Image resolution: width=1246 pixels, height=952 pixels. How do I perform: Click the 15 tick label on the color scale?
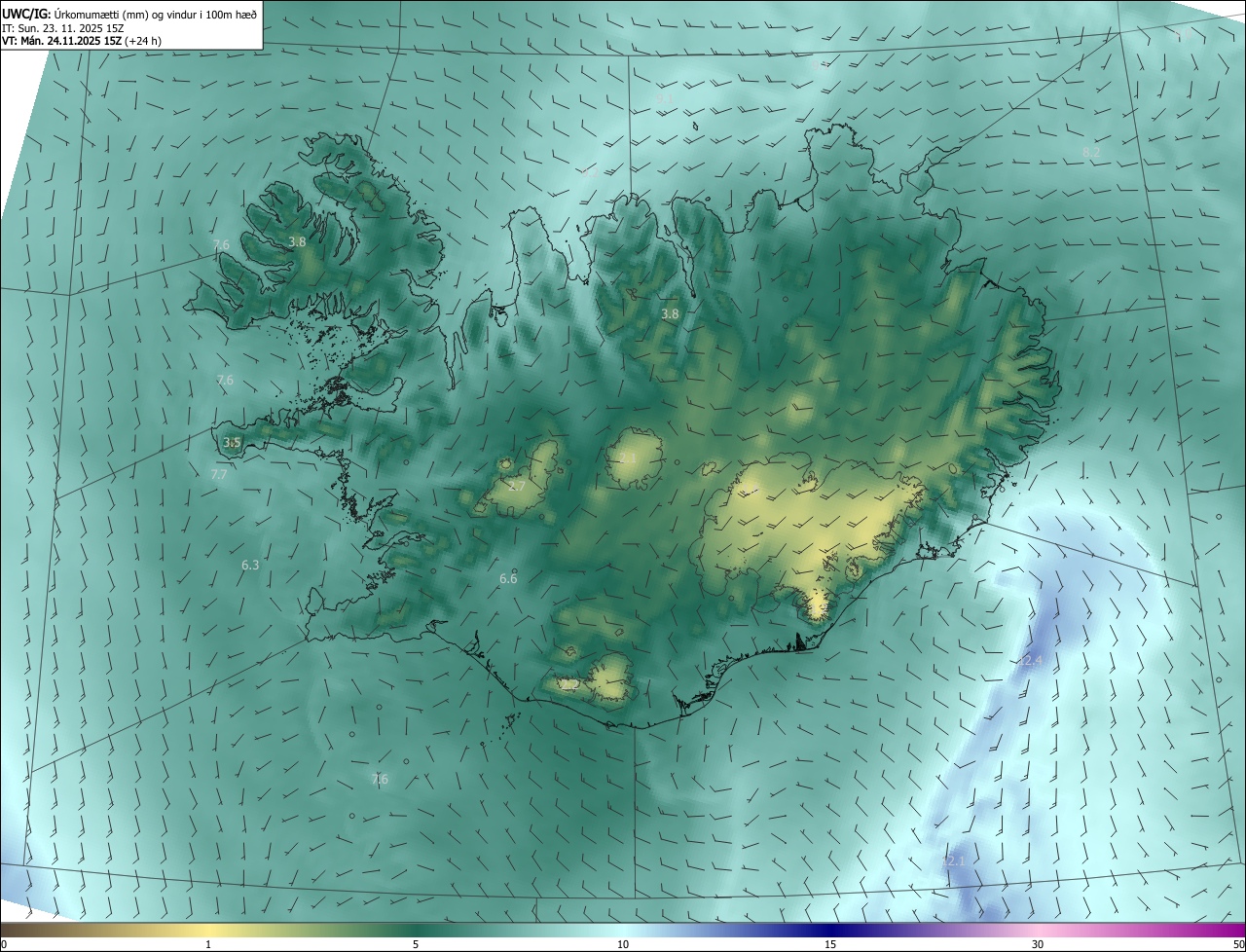tap(830, 944)
